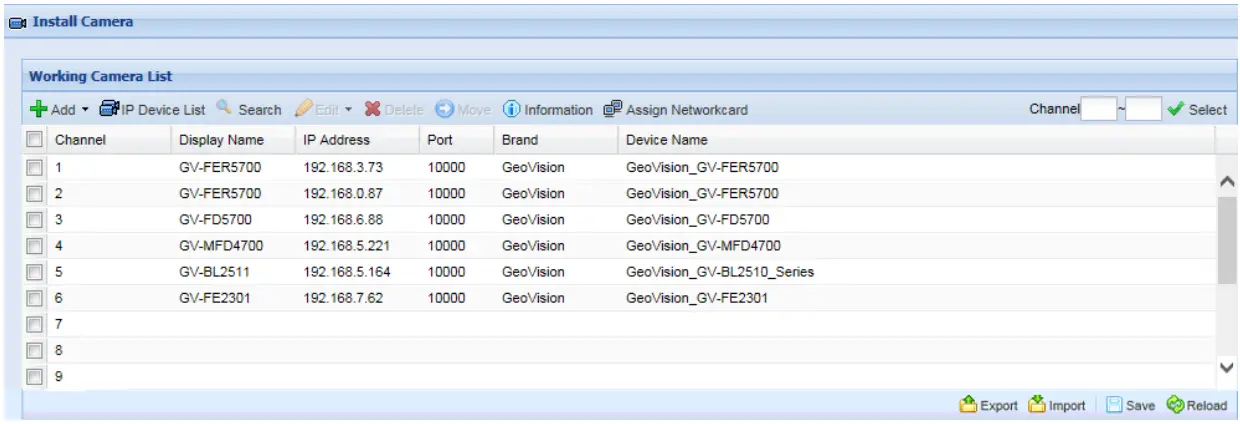Select IP address 192.168.3.73
The width and height of the screenshot is (1240, 424).
(x=341, y=167)
